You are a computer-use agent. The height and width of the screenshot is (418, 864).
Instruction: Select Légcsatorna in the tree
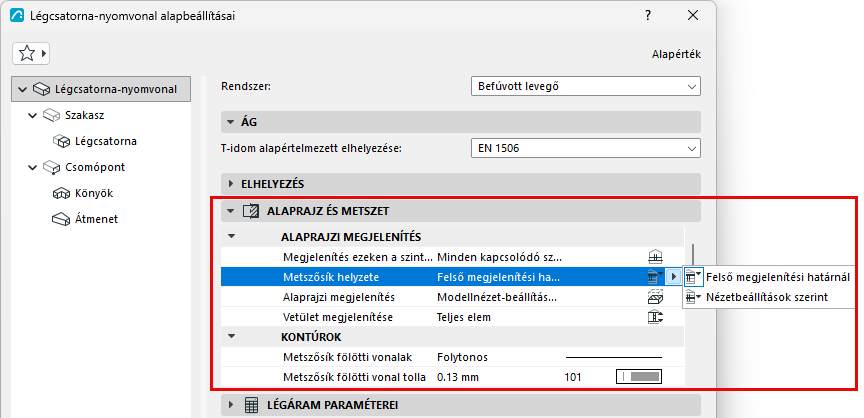[106, 142]
